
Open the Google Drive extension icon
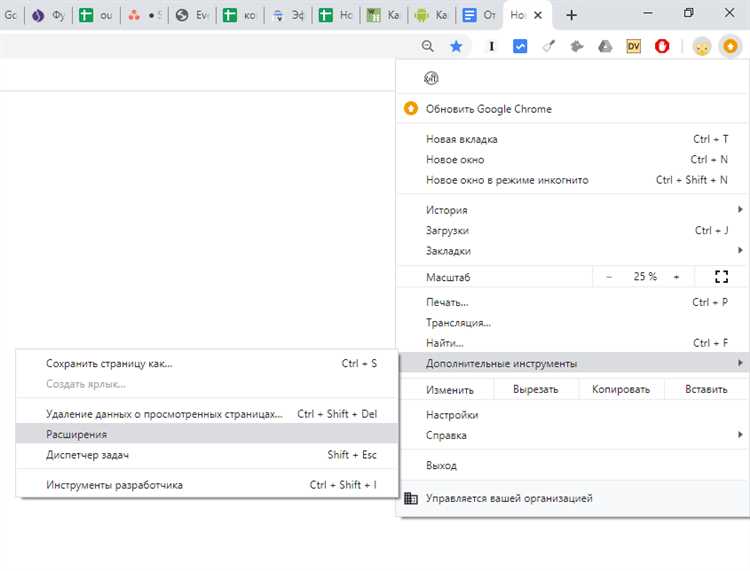point(605,46)
